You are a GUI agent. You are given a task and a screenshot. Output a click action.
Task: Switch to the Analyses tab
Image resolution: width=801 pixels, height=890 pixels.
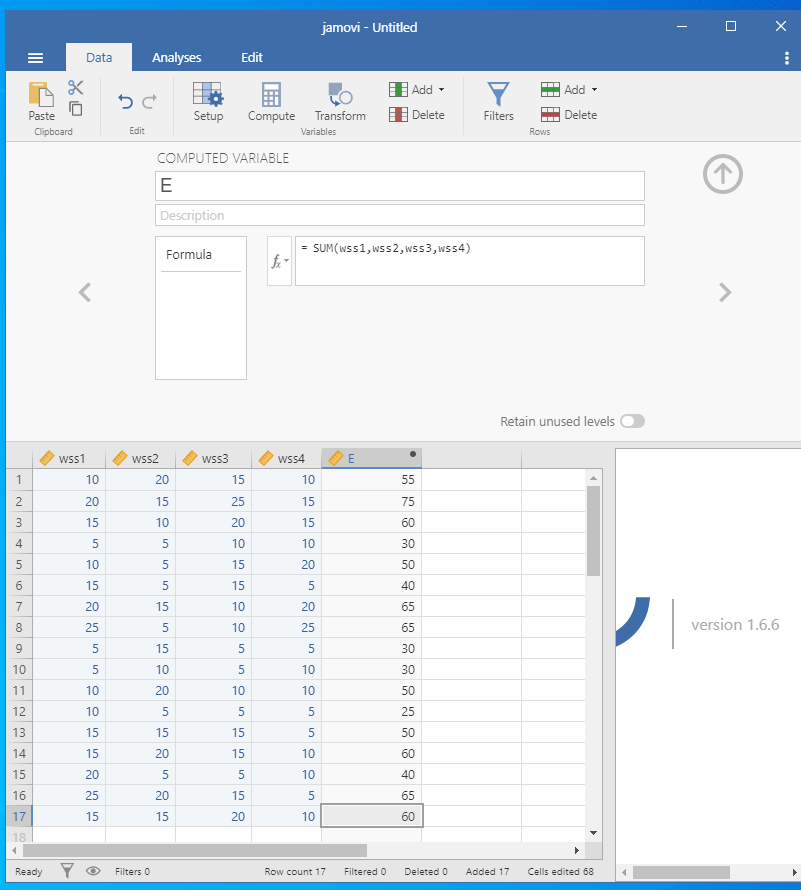(x=176, y=58)
